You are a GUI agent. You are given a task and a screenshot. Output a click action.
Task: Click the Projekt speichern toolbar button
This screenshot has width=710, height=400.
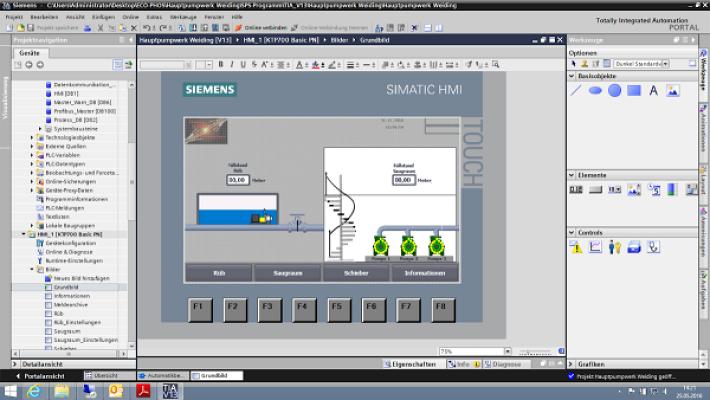pos(53,28)
